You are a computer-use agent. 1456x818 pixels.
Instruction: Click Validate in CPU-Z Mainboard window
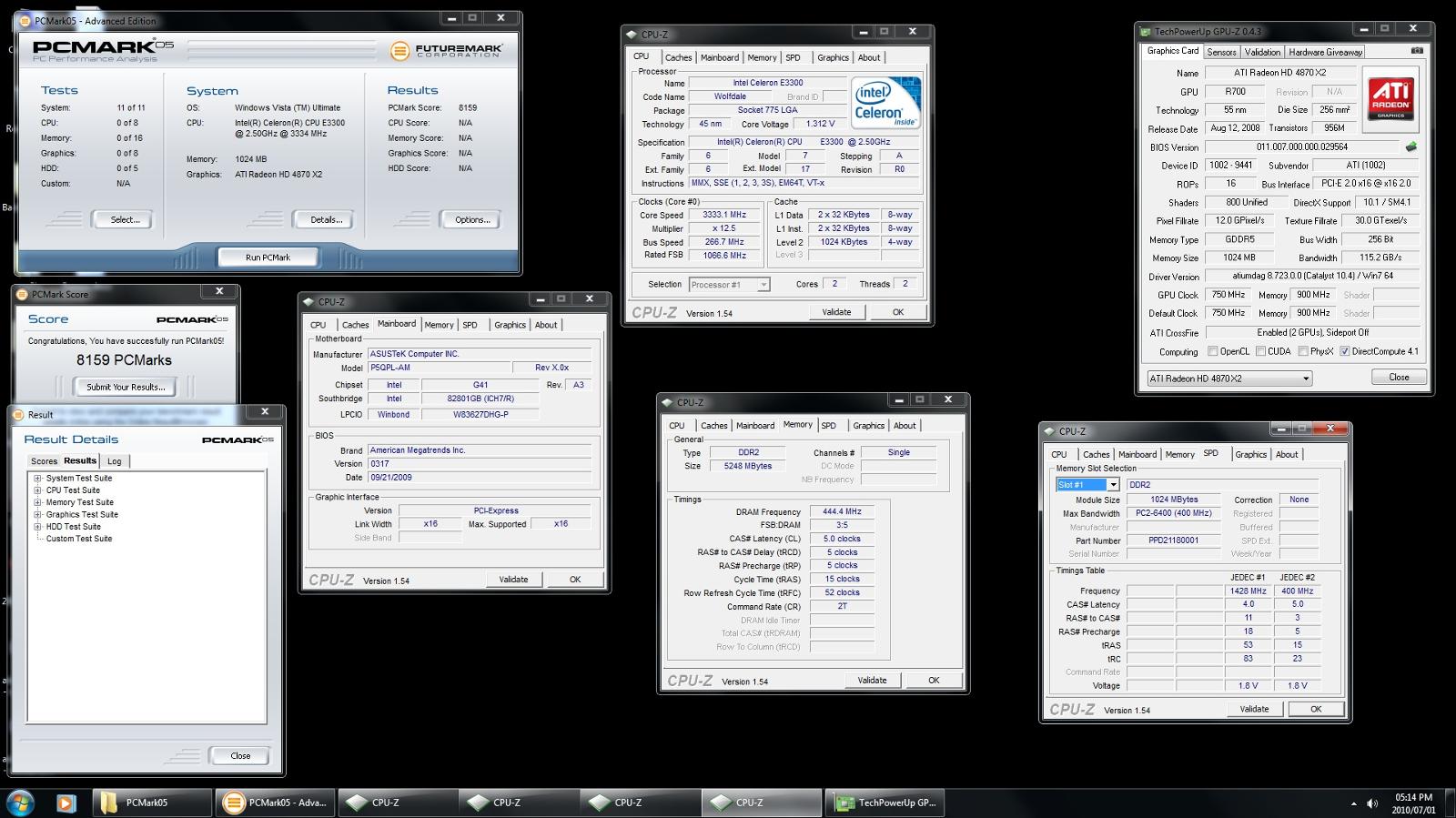[x=513, y=579]
